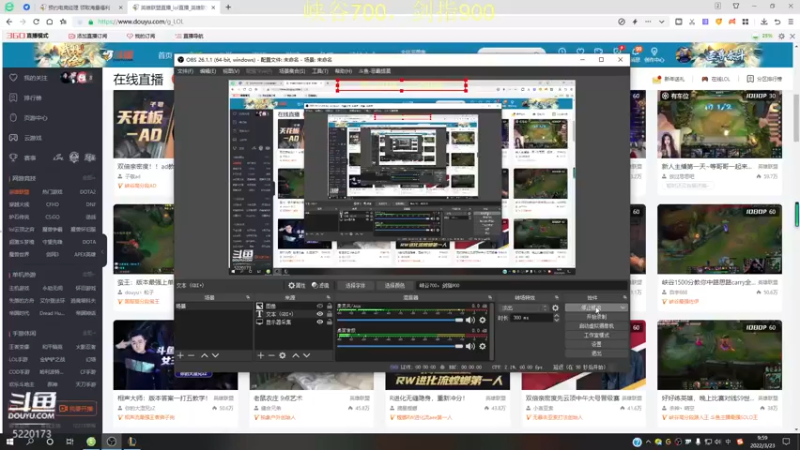Image resolution: width=800 pixels, height=450 pixels.
Task: Open OBS 设置 settings button
Action: pyautogui.click(x=596, y=344)
